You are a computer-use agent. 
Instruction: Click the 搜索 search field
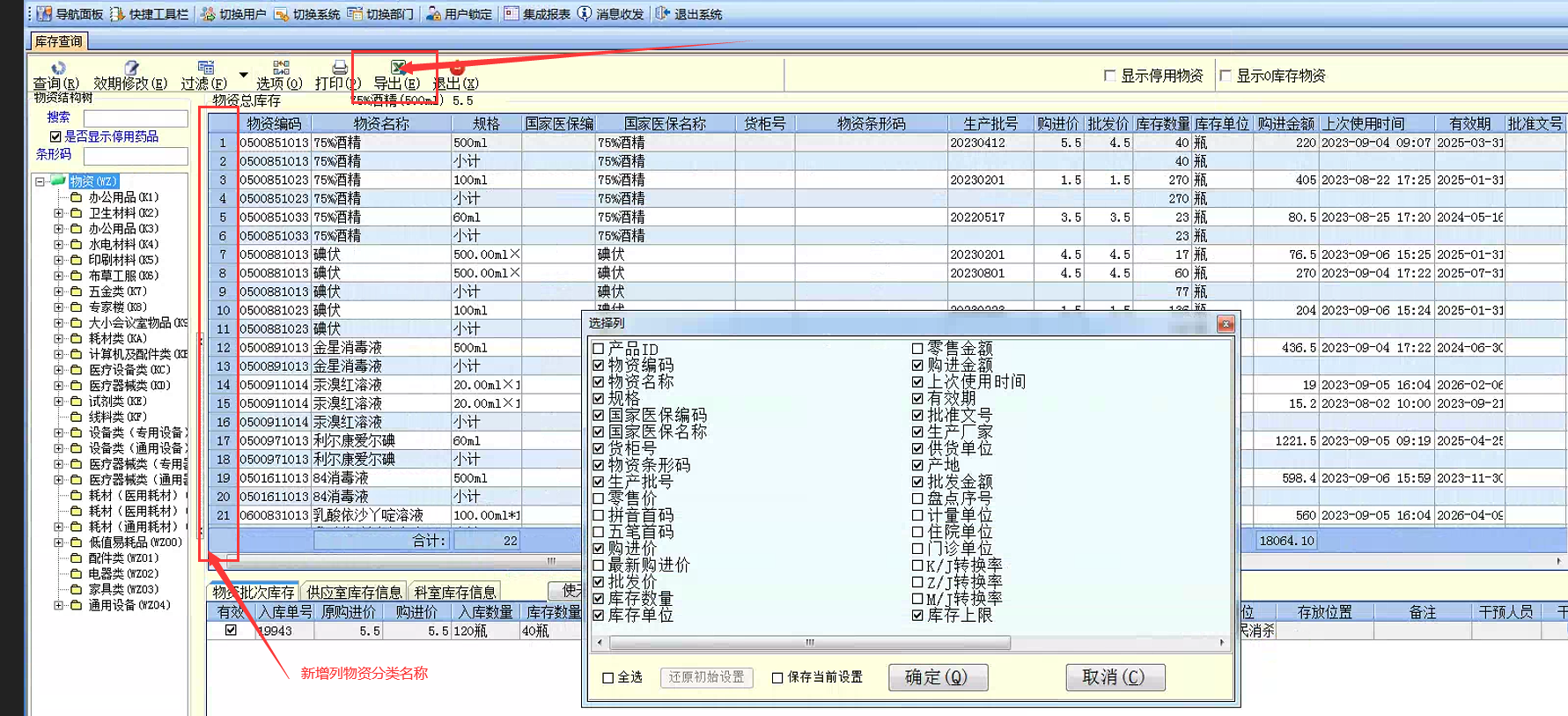136,118
